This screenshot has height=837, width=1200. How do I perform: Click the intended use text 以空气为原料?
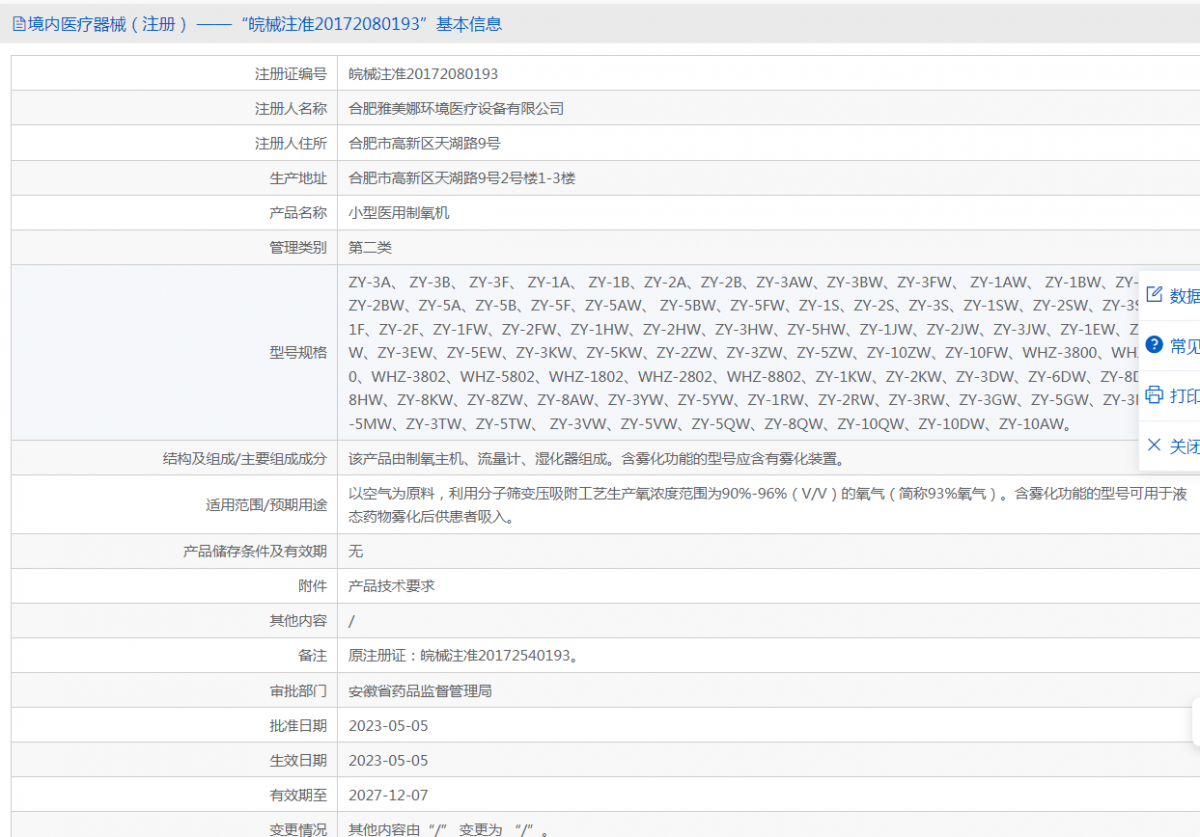coord(768,505)
